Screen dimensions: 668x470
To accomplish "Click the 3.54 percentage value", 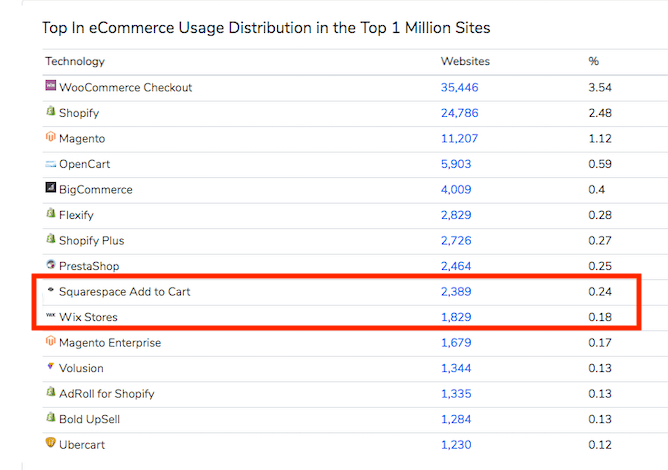I will (x=600, y=87).
